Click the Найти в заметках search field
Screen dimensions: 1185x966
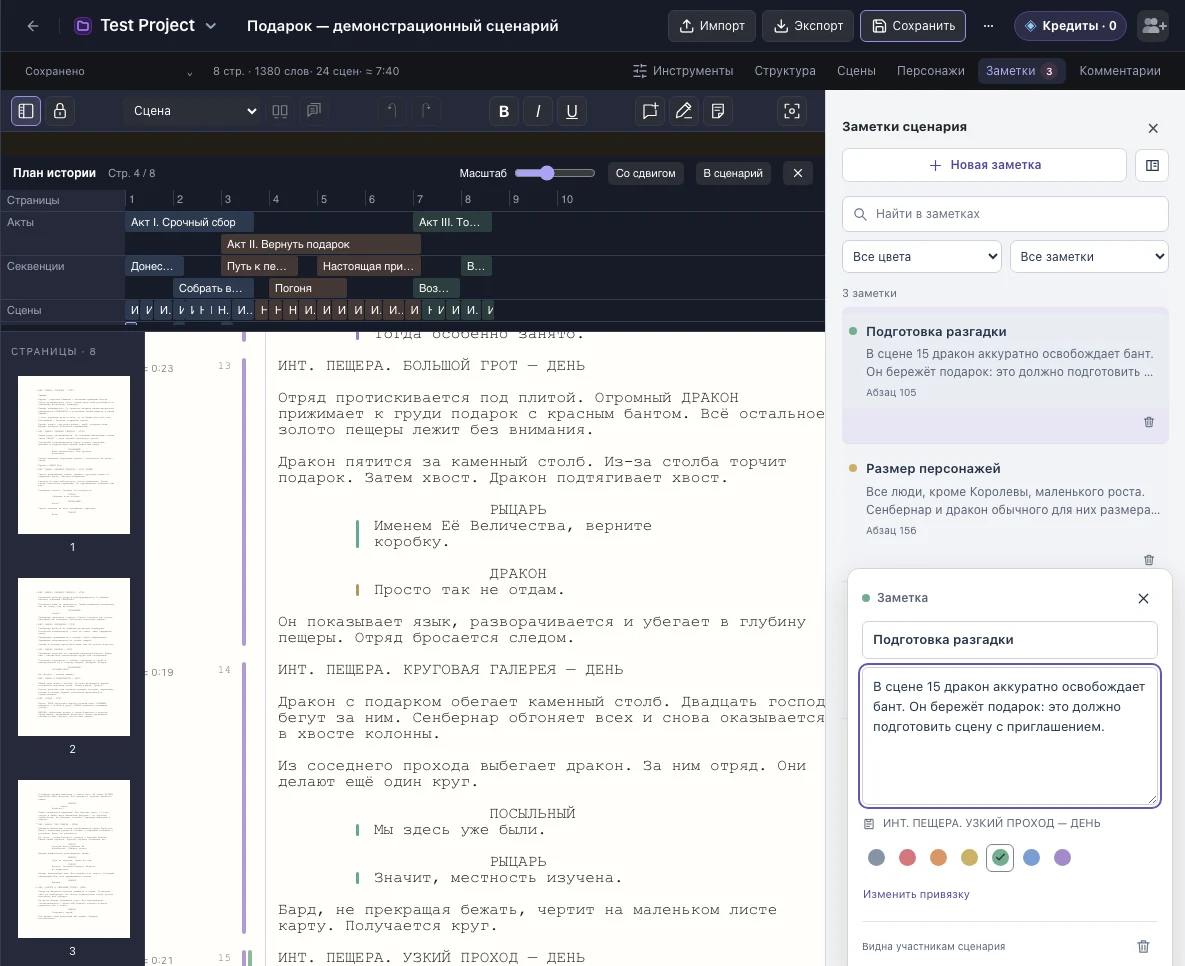pos(1005,214)
